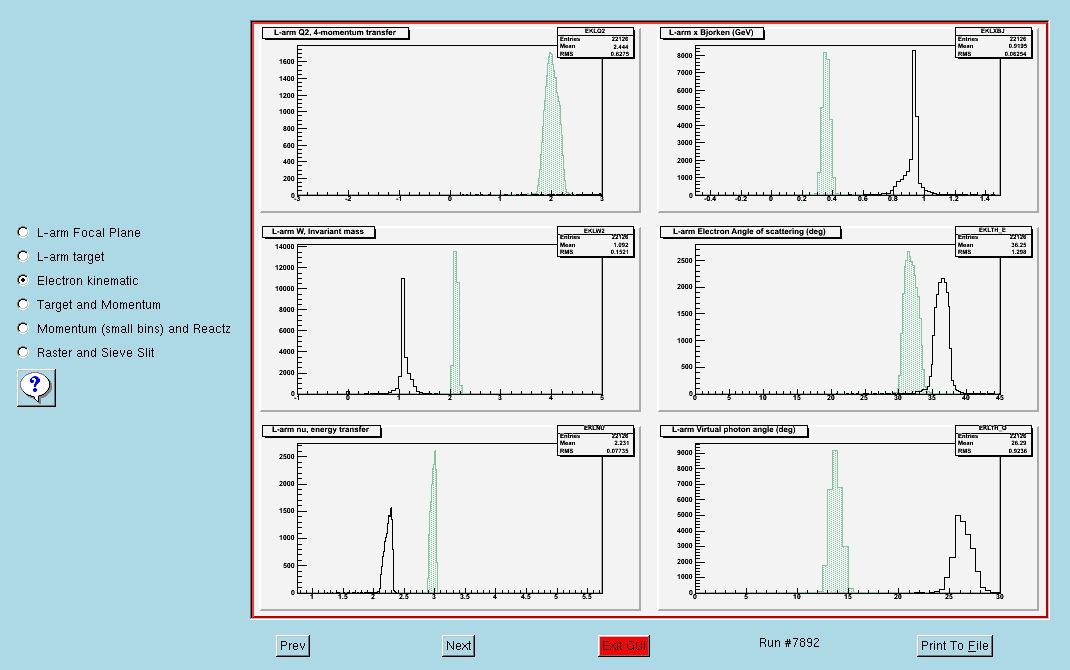
Task: Click the Prev button
Action: coord(293,645)
